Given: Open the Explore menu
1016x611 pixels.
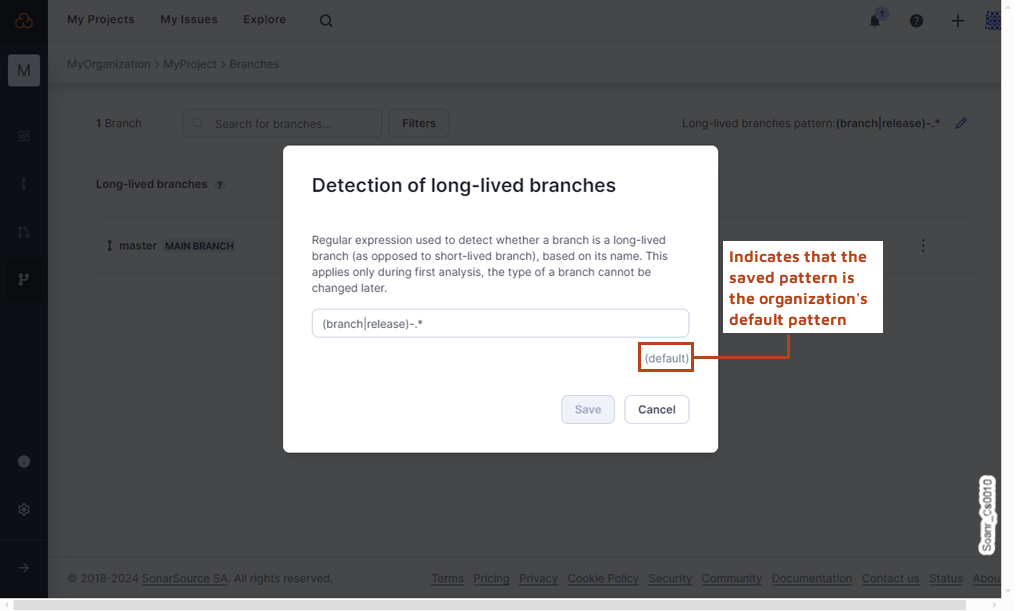Looking at the screenshot, I should pyautogui.click(x=264, y=19).
